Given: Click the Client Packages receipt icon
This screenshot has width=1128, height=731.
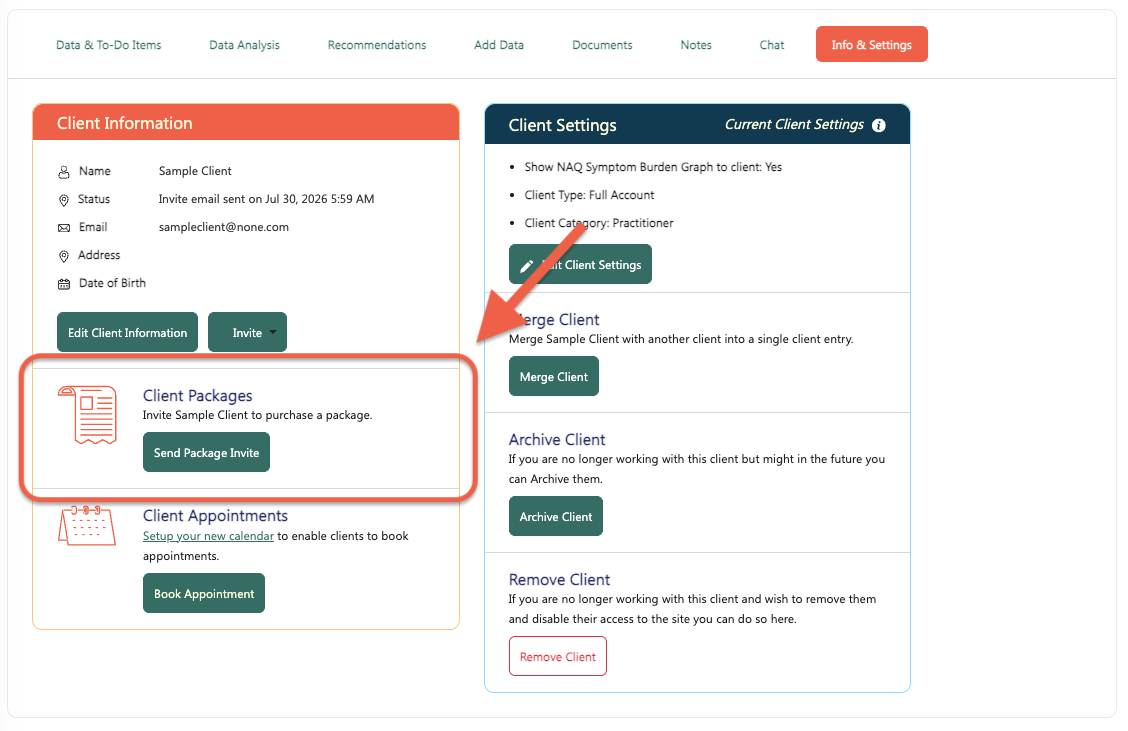Looking at the screenshot, I should (x=88, y=415).
